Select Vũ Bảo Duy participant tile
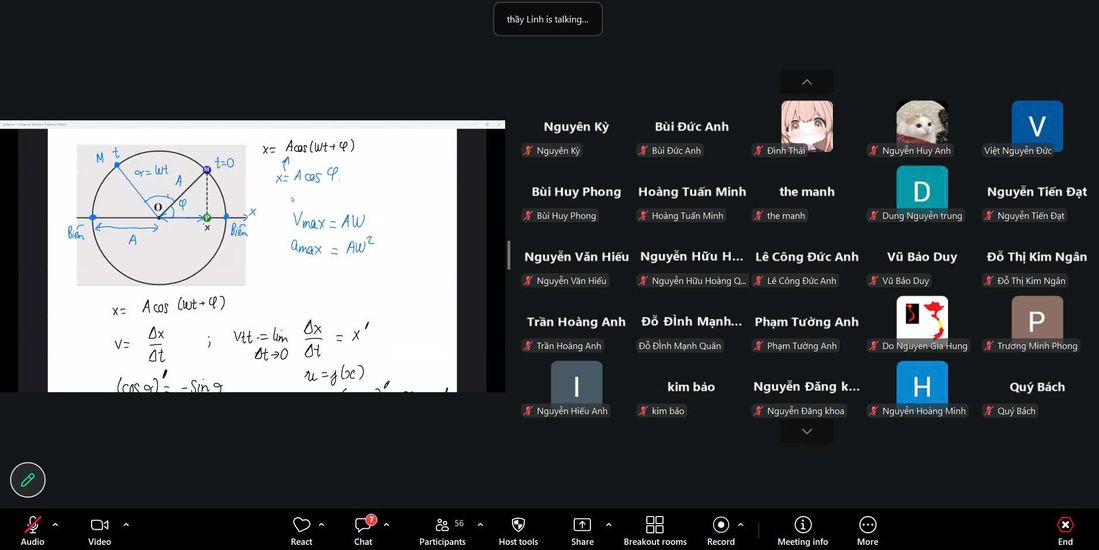This screenshot has height=550, width=1099. (922, 258)
